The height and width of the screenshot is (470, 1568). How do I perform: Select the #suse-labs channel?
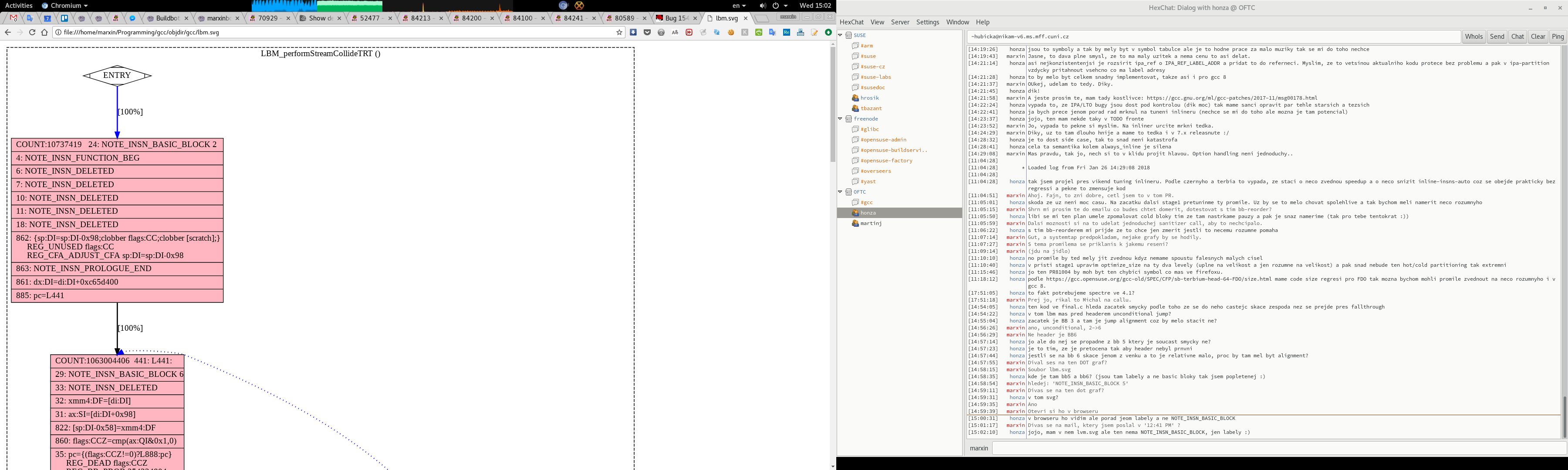875,77
